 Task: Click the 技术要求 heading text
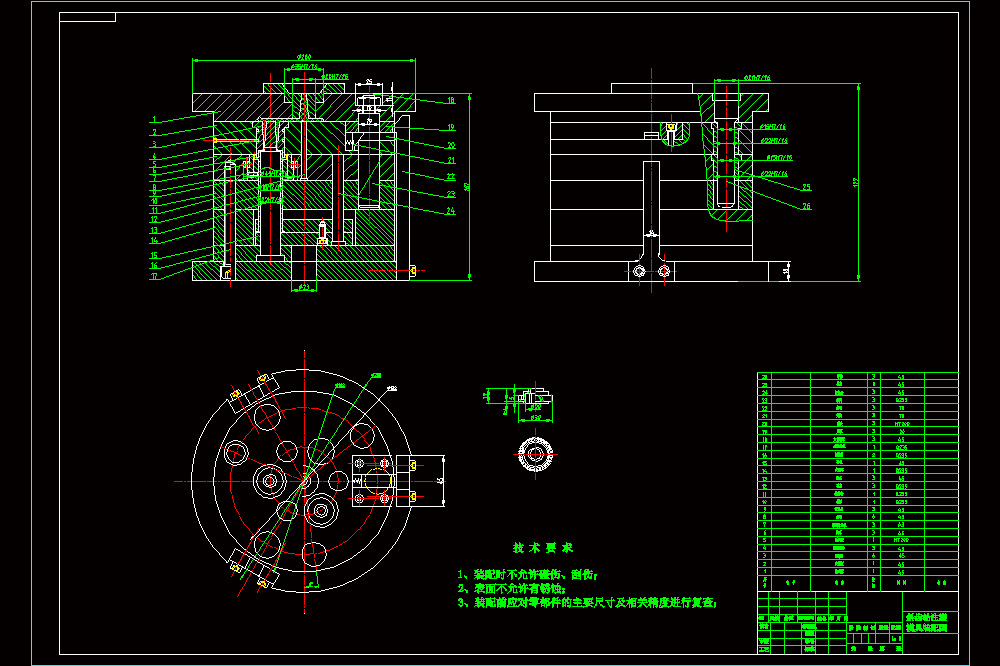[543, 547]
